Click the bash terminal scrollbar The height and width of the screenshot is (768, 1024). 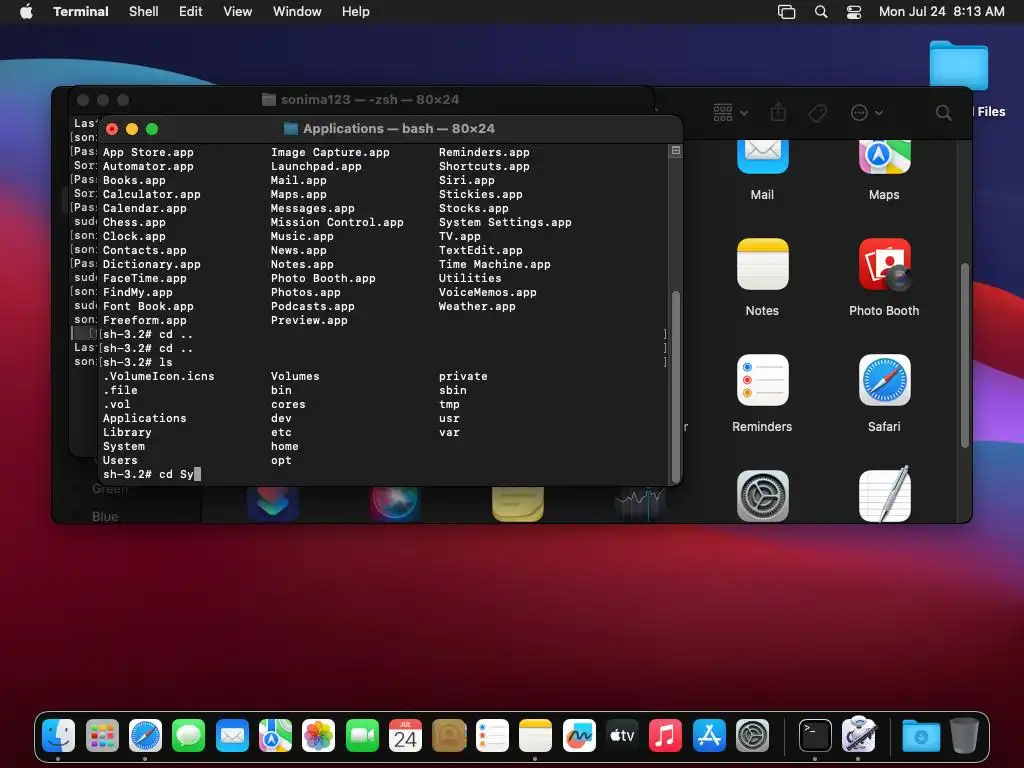[x=676, y=385]
